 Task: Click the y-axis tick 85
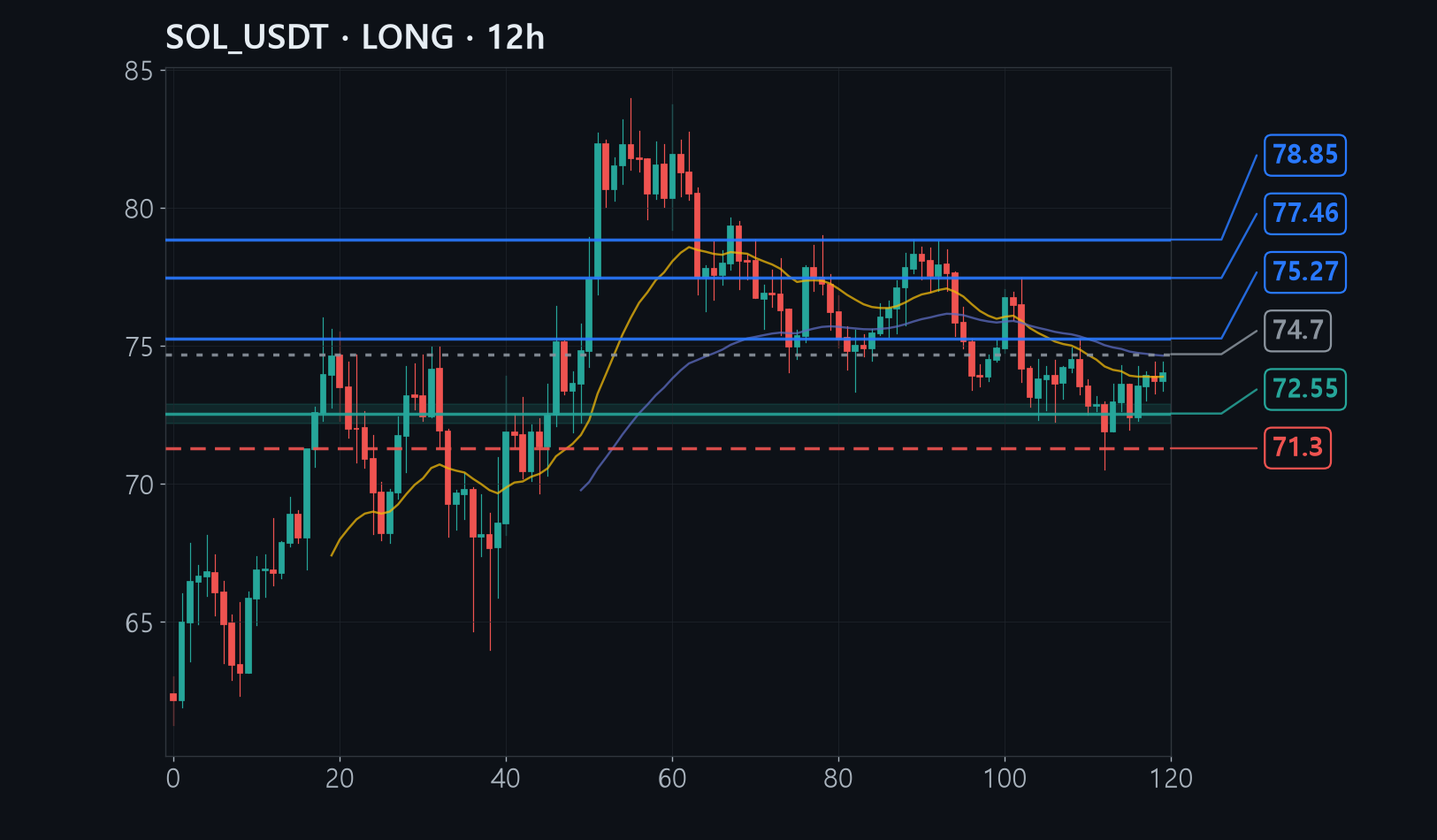[x=139, y=71]
